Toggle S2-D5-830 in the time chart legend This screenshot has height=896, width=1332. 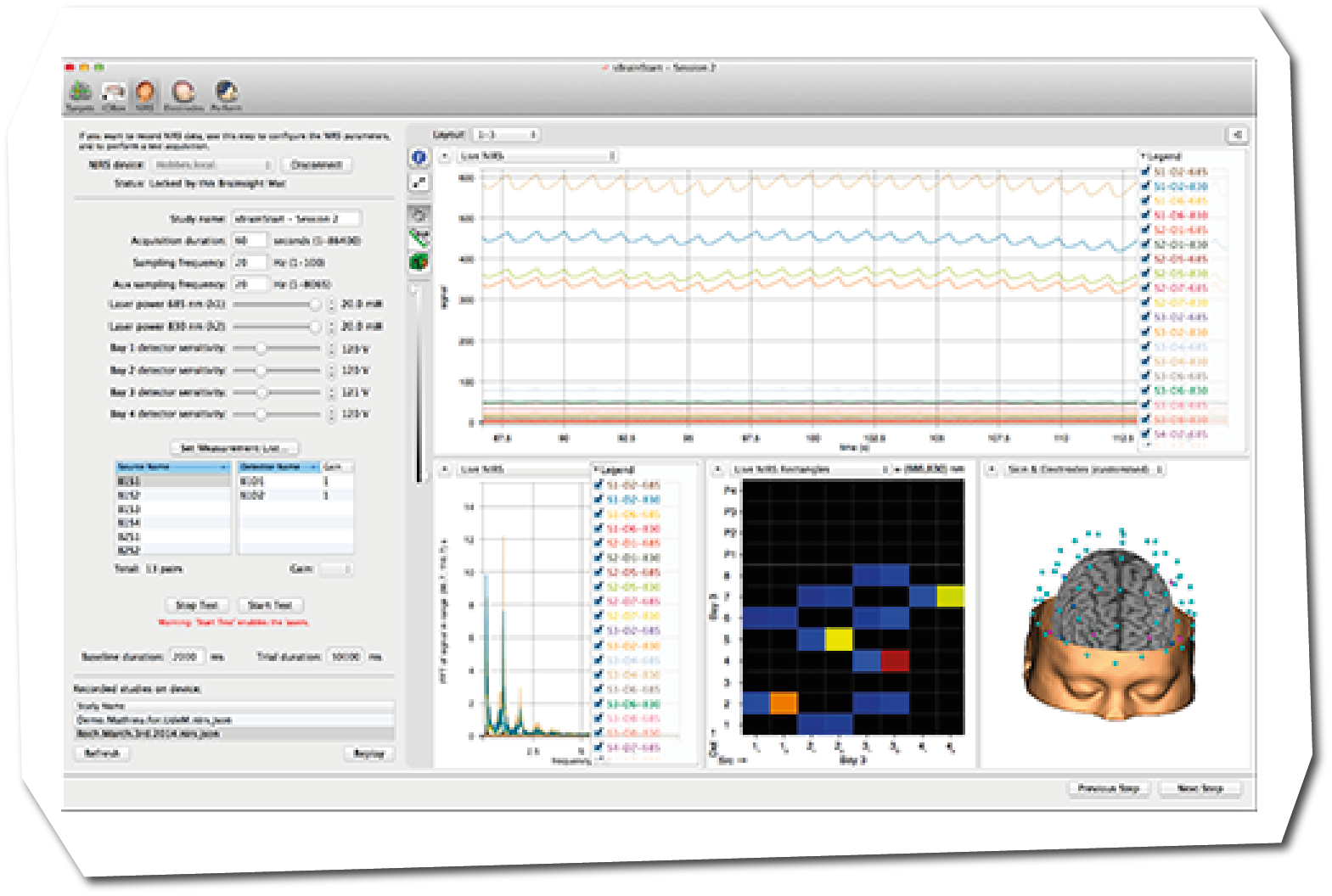pos(1145,273)
